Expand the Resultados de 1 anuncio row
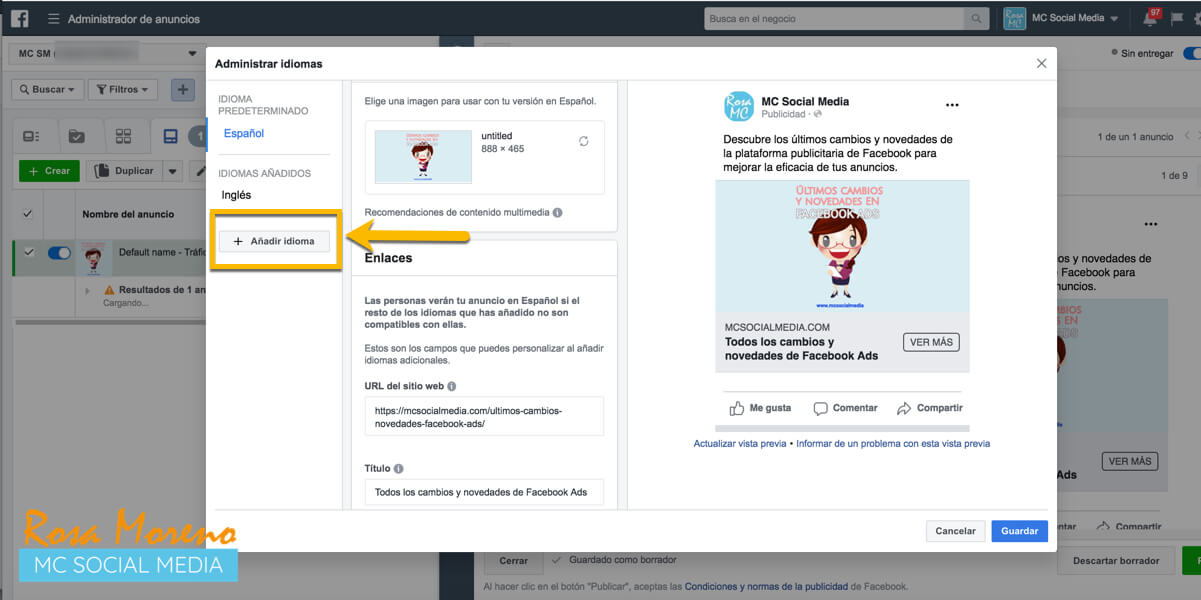The height and width of the screenshot is (600, 1201). click(87, 290)
